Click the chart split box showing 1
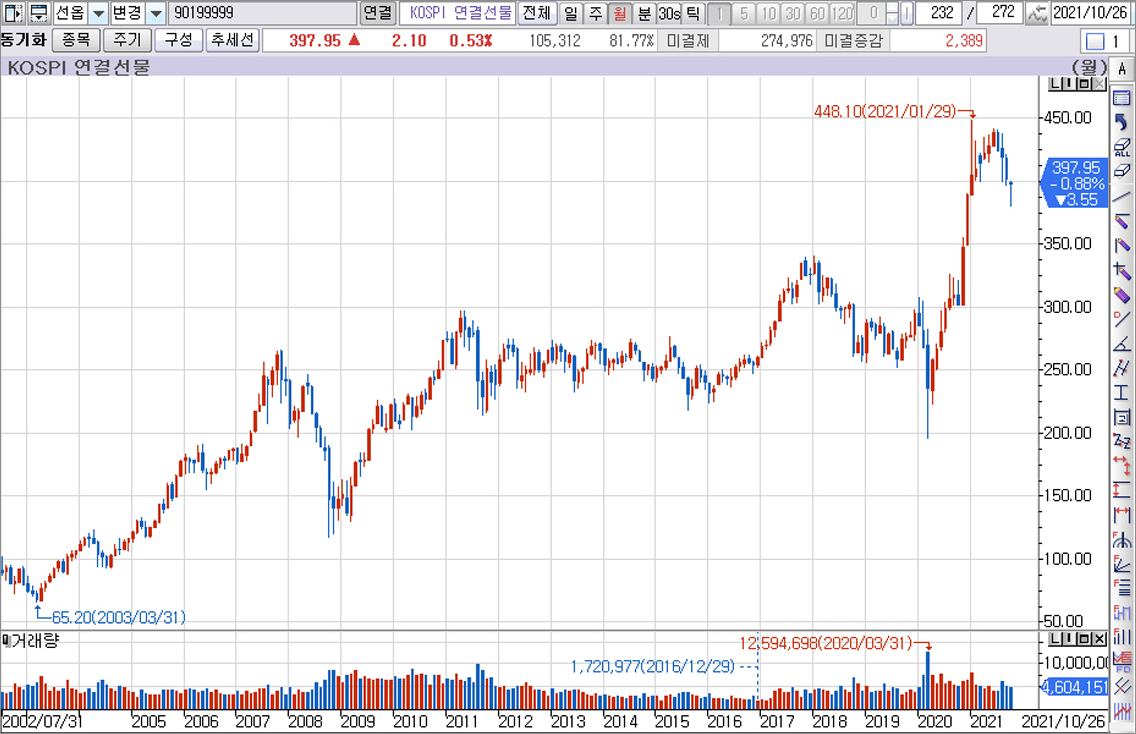Image resolution: width=1136 pixels, height=734 pixels. (1103, 41)
